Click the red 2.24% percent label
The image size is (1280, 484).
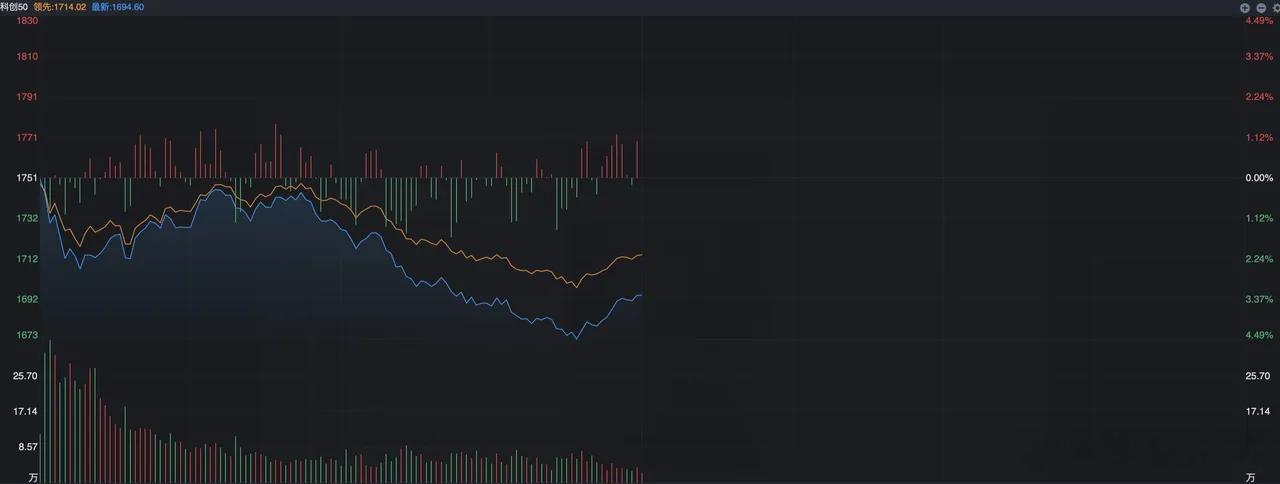(1259, 97)
